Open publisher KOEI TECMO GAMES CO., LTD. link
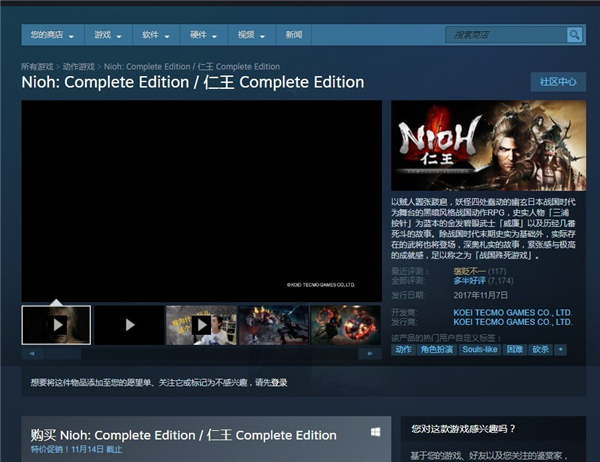This screenshot has width=600, height=462. pyautogui.click(x=513, y=322)
